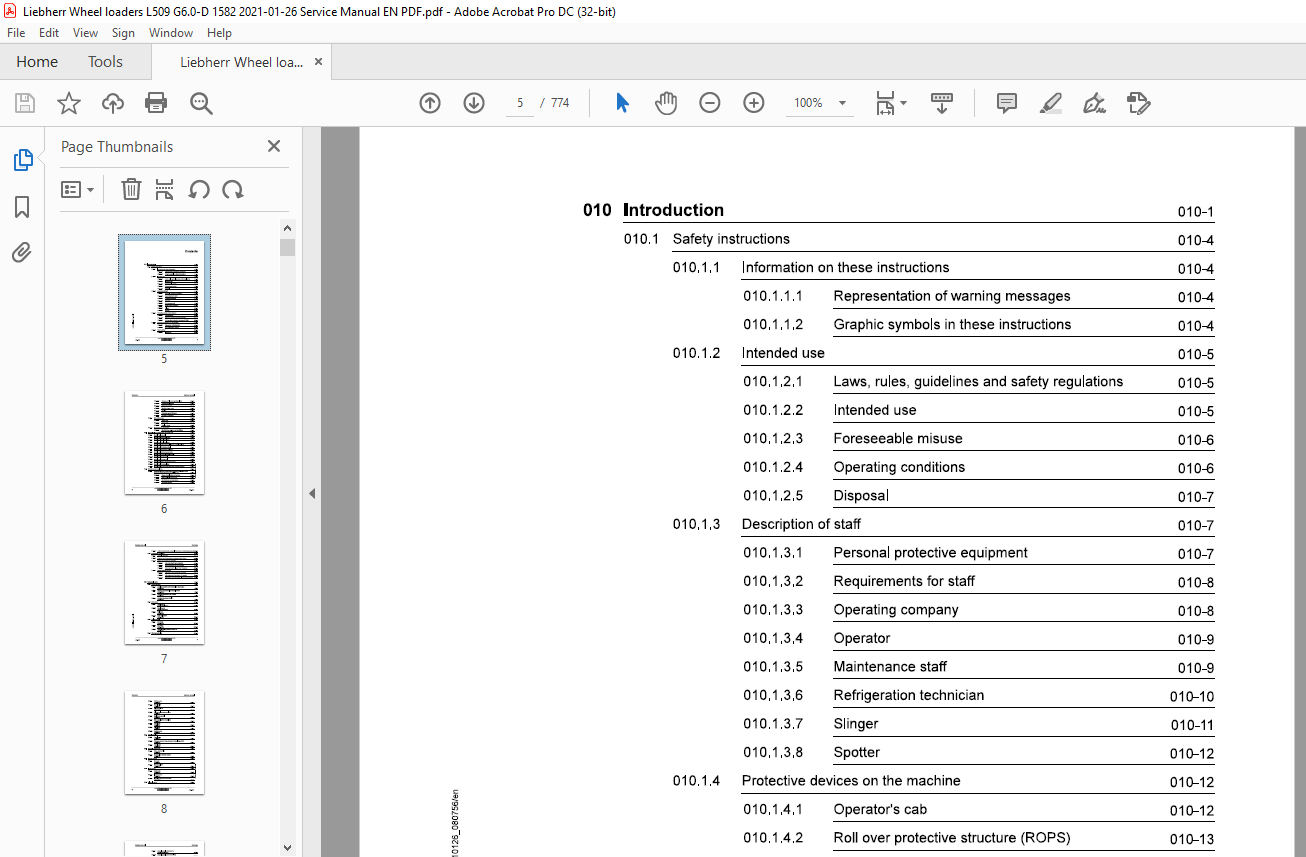Rotate page clockwise icon
Viewport: 1306px width, 857px height.
pyautogui.click(x=233, y=189)
